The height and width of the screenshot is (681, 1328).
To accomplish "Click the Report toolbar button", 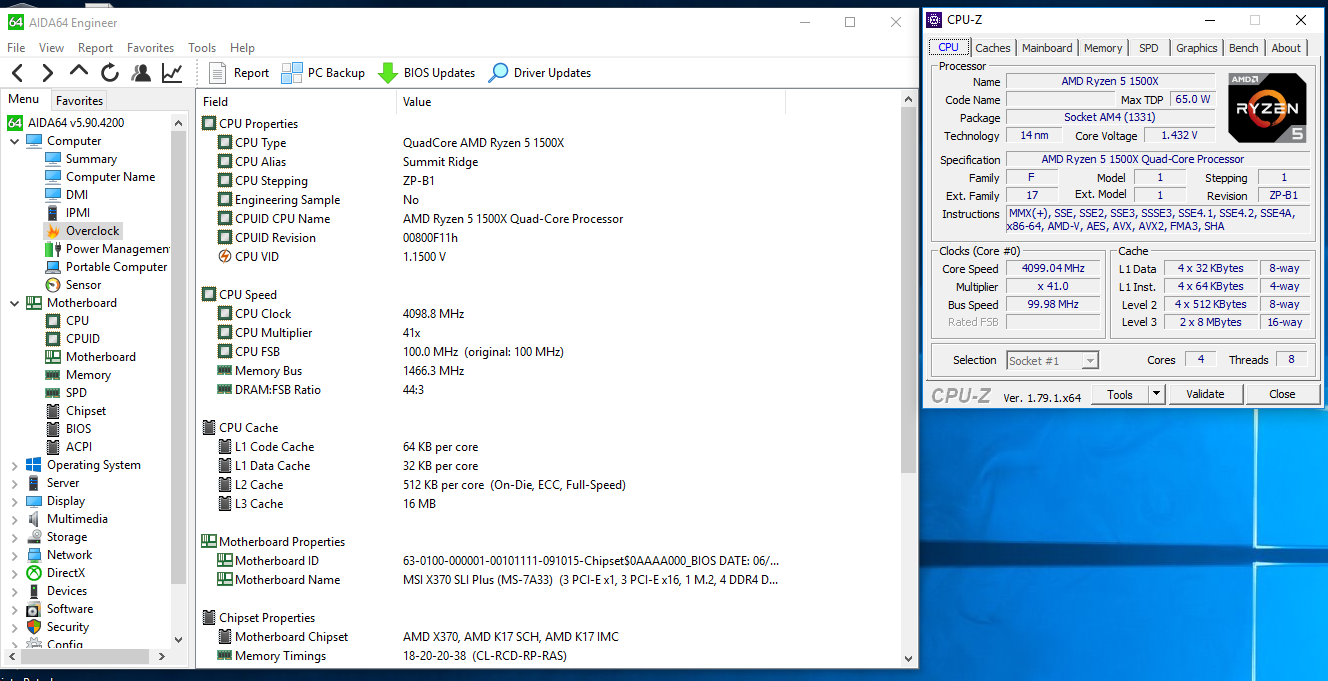I will point(239,72).
